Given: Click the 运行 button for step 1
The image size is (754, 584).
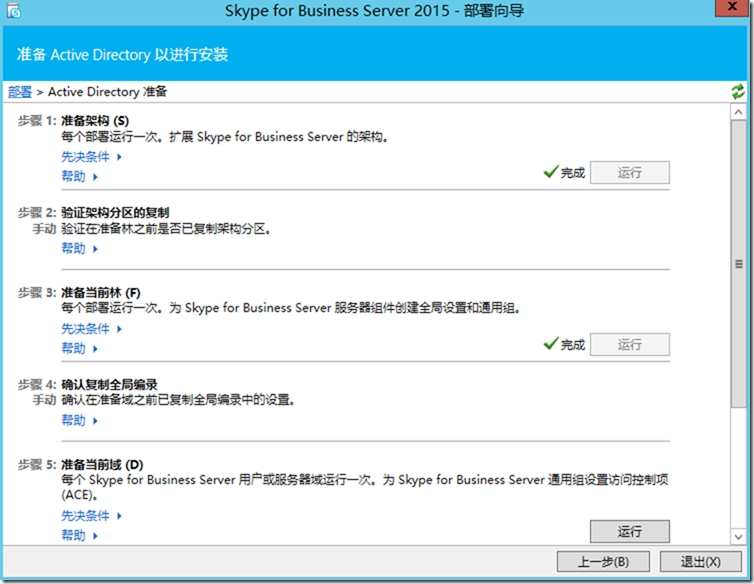Looking at the screenshot, I should click(x=629, y=172).
